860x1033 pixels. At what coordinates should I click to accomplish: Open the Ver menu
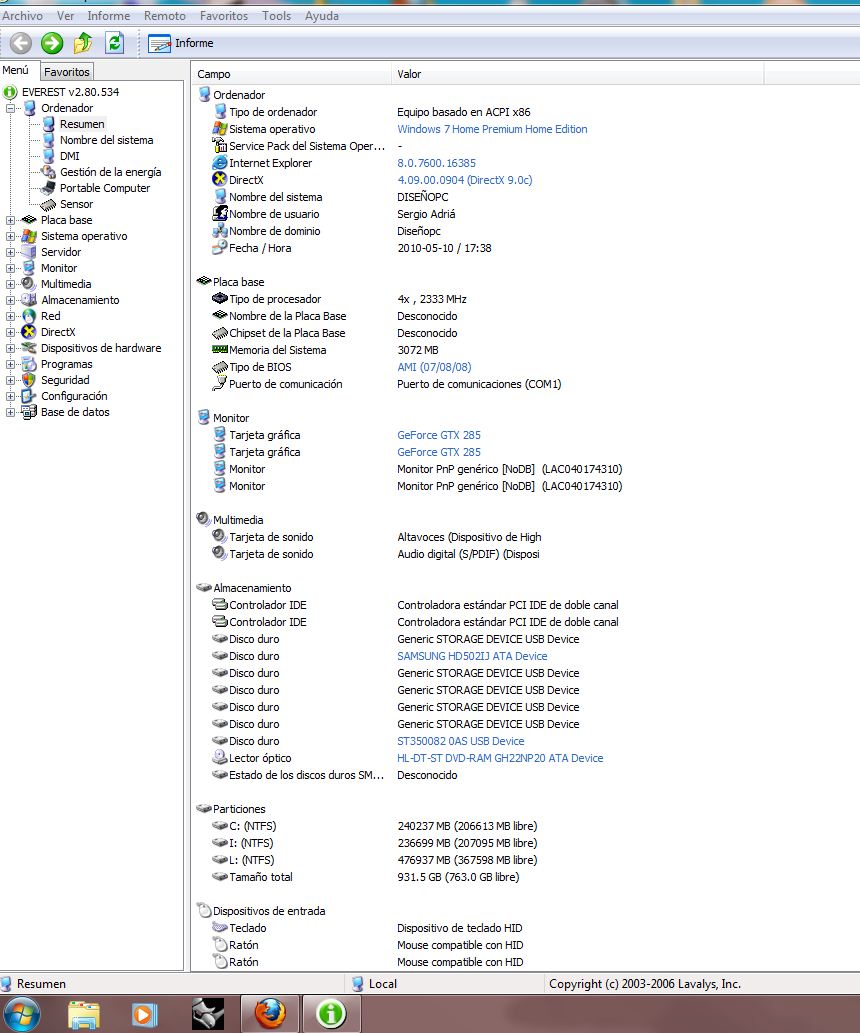tap(65, 16)
